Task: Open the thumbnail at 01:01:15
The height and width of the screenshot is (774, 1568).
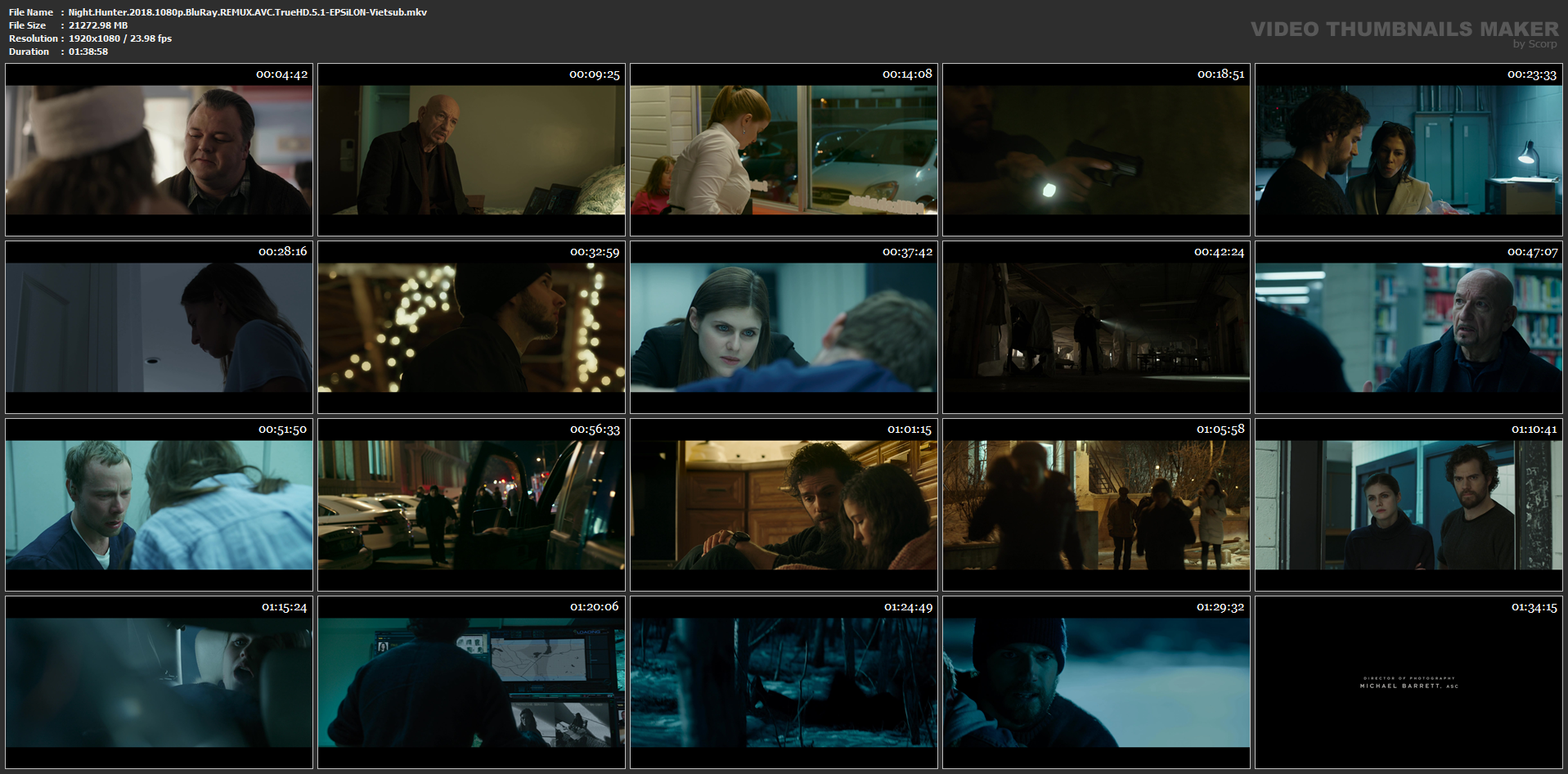Action: [784, 505]
